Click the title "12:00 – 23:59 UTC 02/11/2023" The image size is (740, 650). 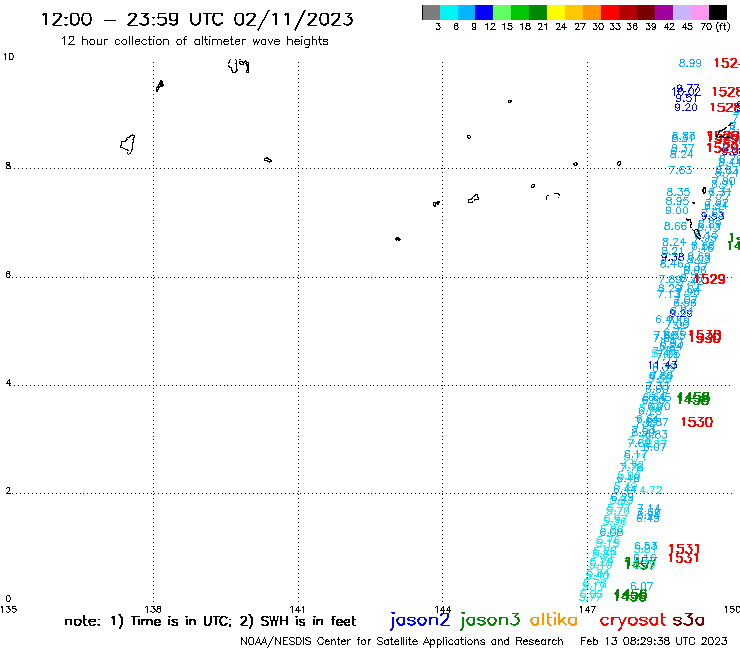(197, 19)
